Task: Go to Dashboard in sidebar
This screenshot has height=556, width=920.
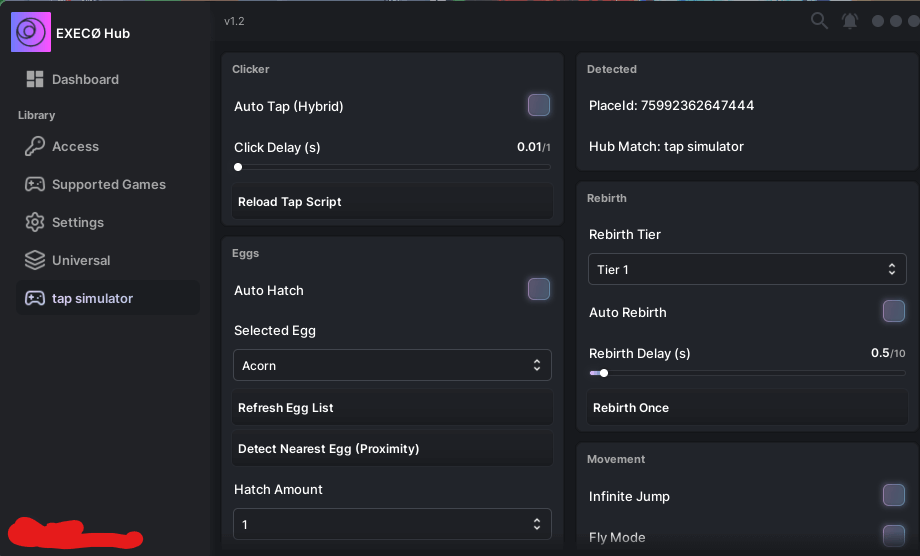Action: tap(108, 79)
